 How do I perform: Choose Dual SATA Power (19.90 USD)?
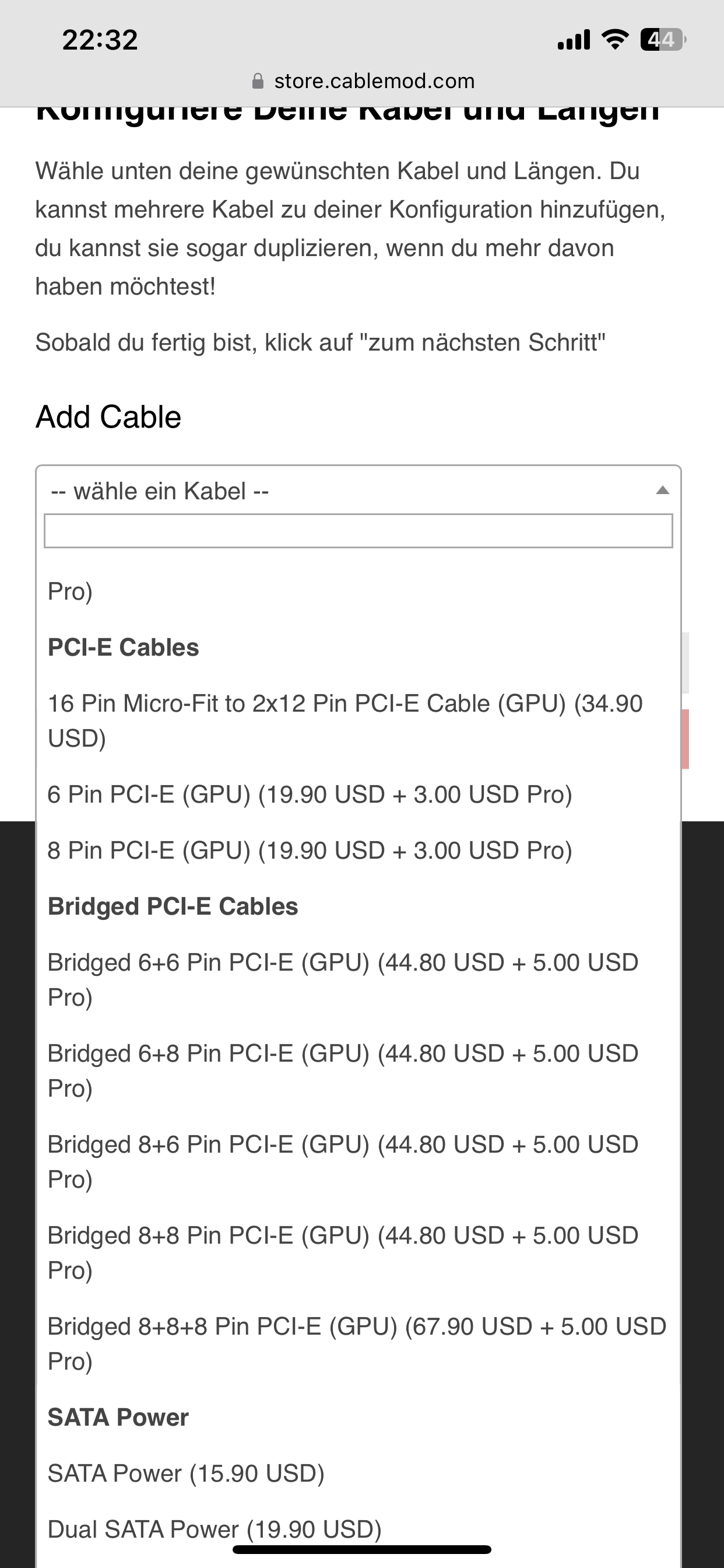214,1528
